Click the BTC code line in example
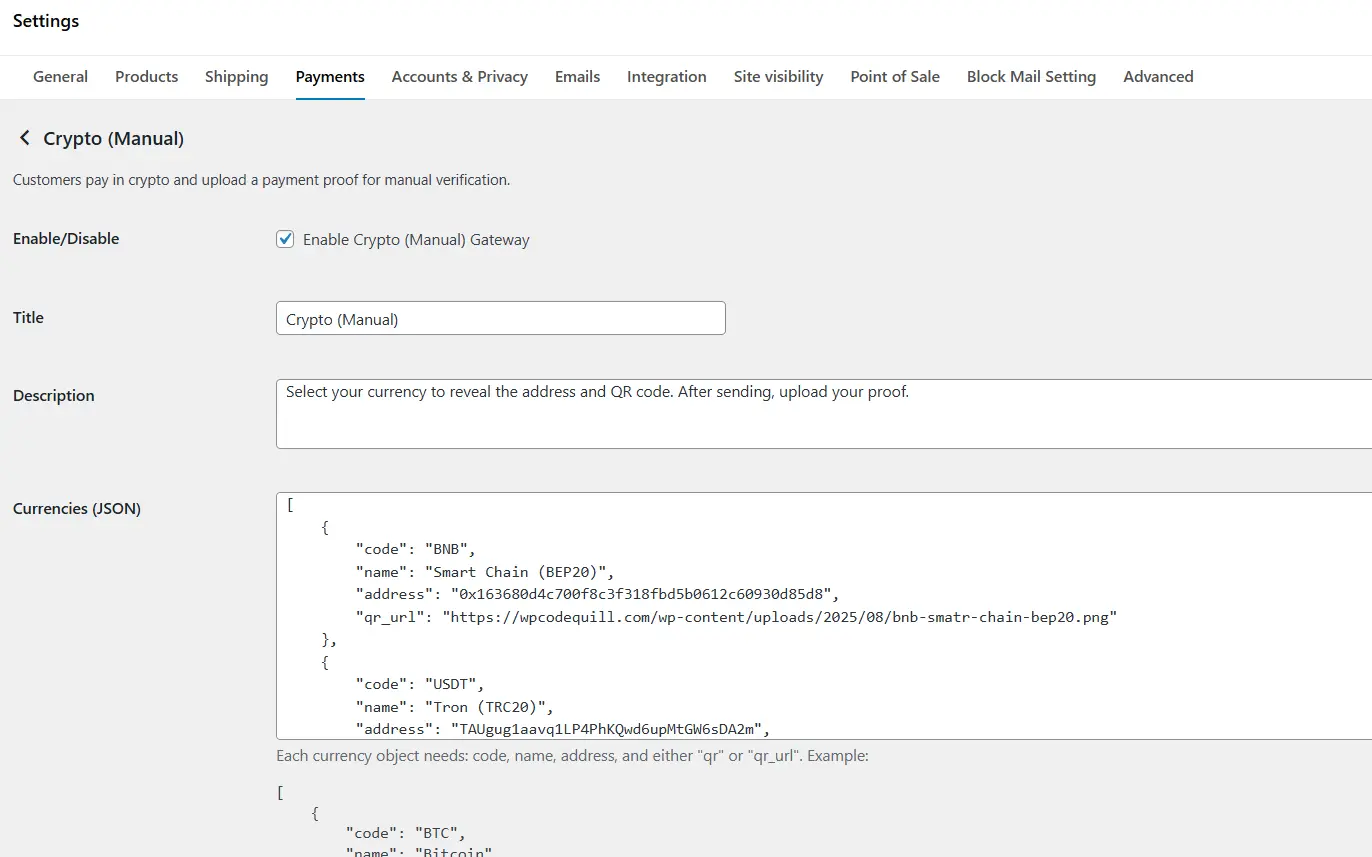This screenshot has height=857, width=1372. tap(406, 832)
